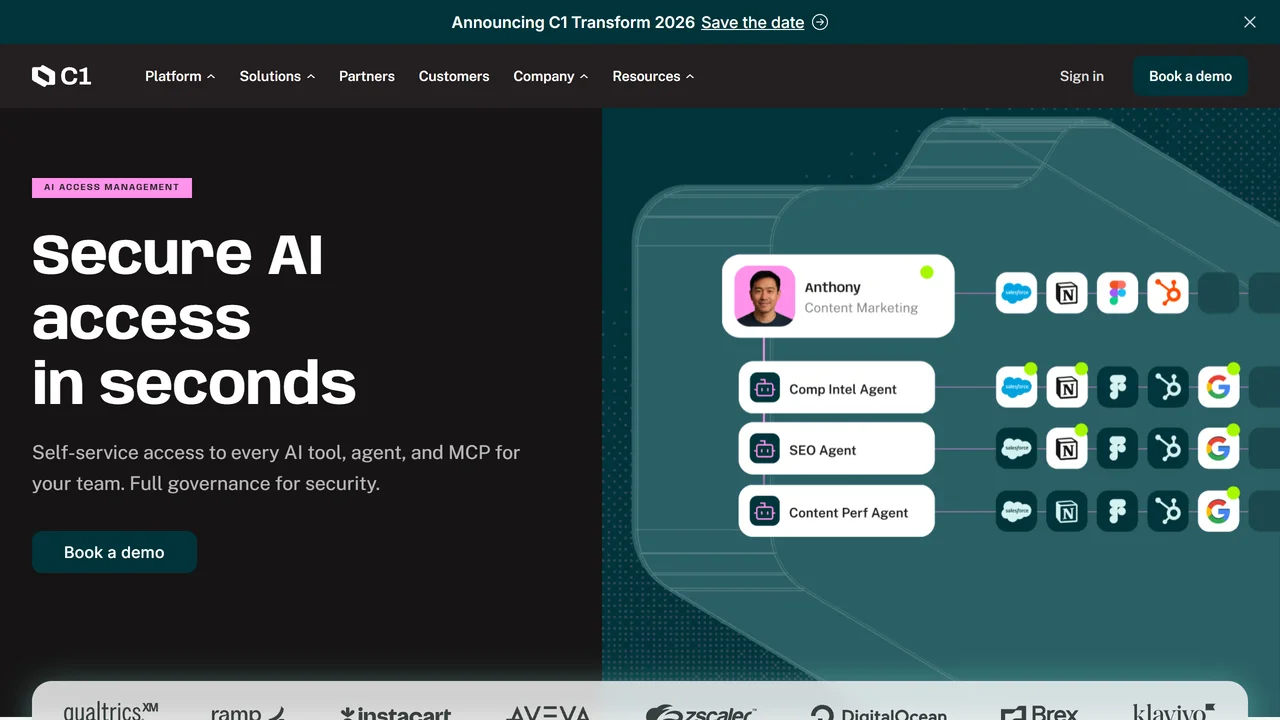Click Salesforce icon in Content Perf Agent row
Viewport: 1280px width, 720px height.
point(1016,512)
